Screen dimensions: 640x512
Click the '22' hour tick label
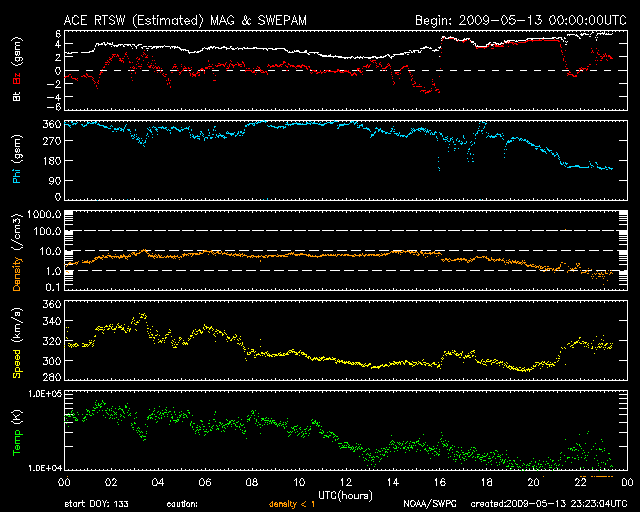coord(580,482)
